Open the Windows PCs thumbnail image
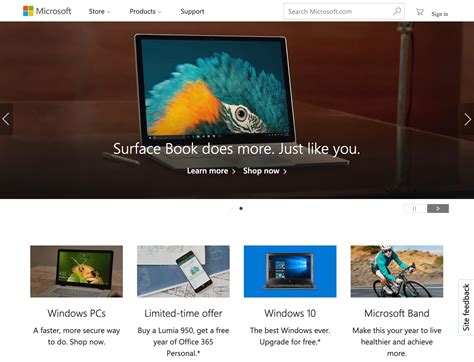This screenshot has width=474, height=362. 76,271
